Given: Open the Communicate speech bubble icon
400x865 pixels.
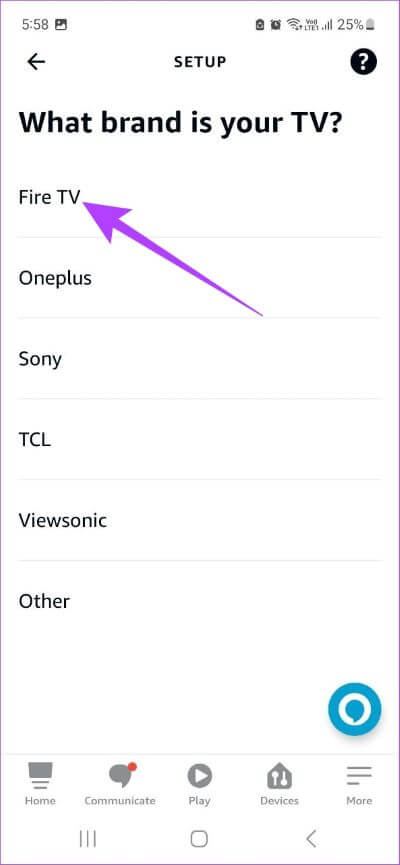Looking at the screenshot, I should pyautogui.click(x=122, y=775).
